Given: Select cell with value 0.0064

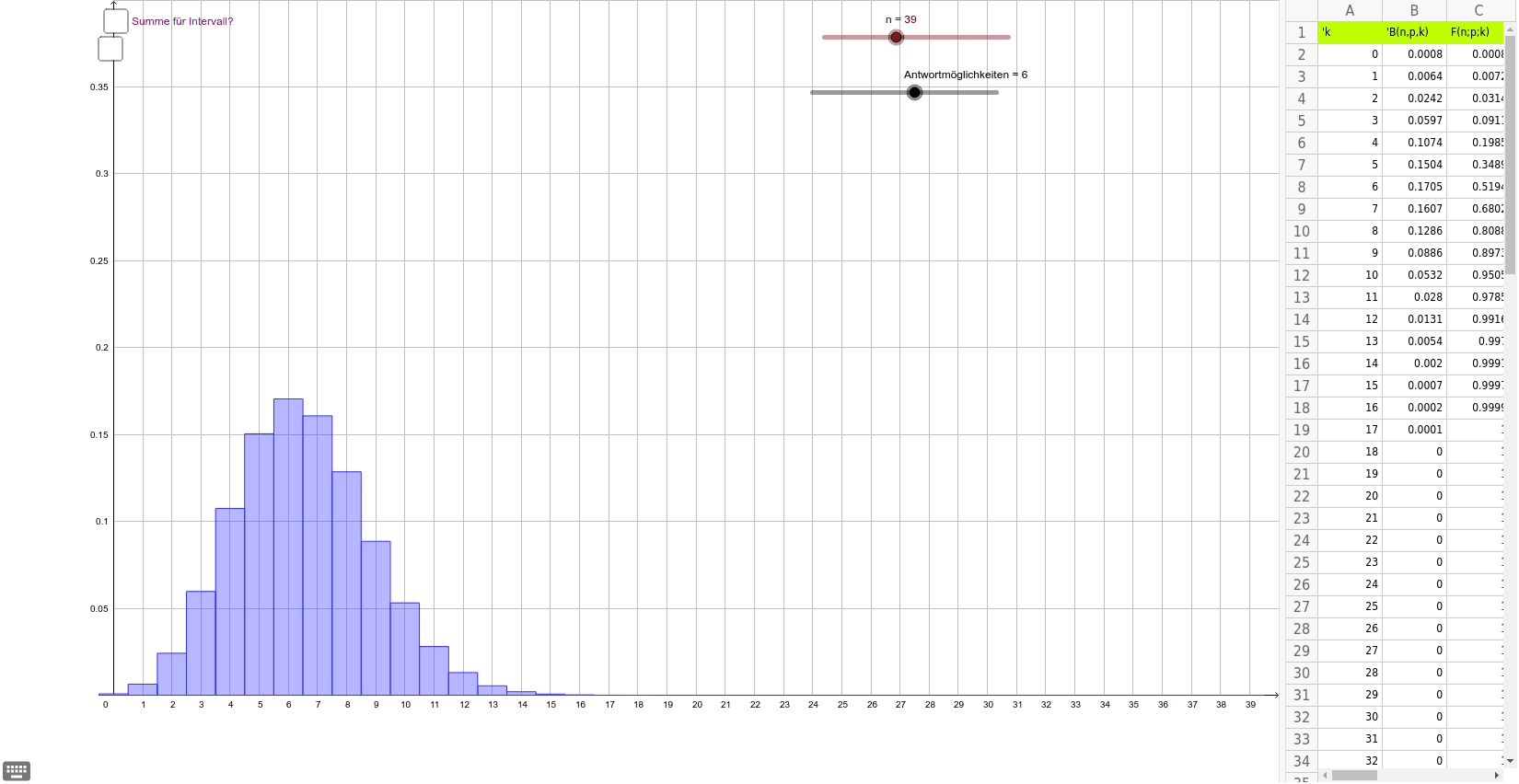Looking at the screenshot, I should point(1414,76).
